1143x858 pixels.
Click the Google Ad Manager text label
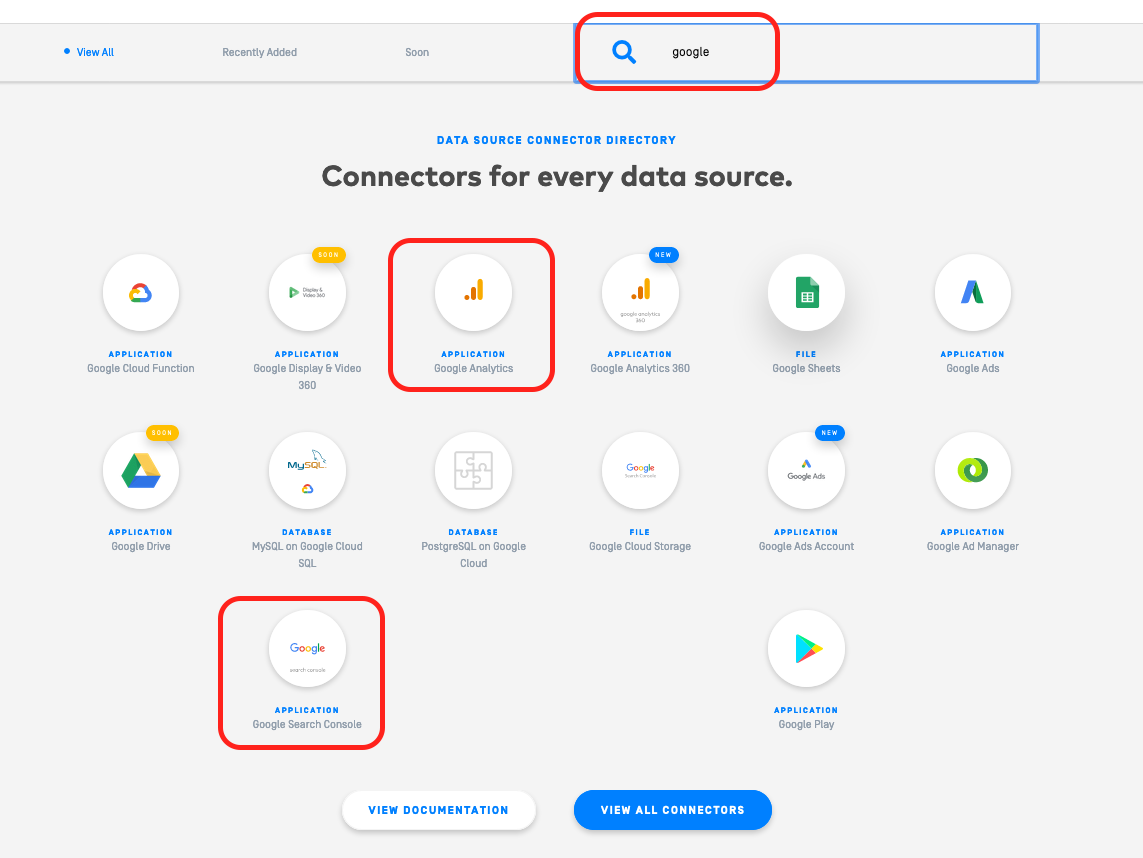[972, 546]
